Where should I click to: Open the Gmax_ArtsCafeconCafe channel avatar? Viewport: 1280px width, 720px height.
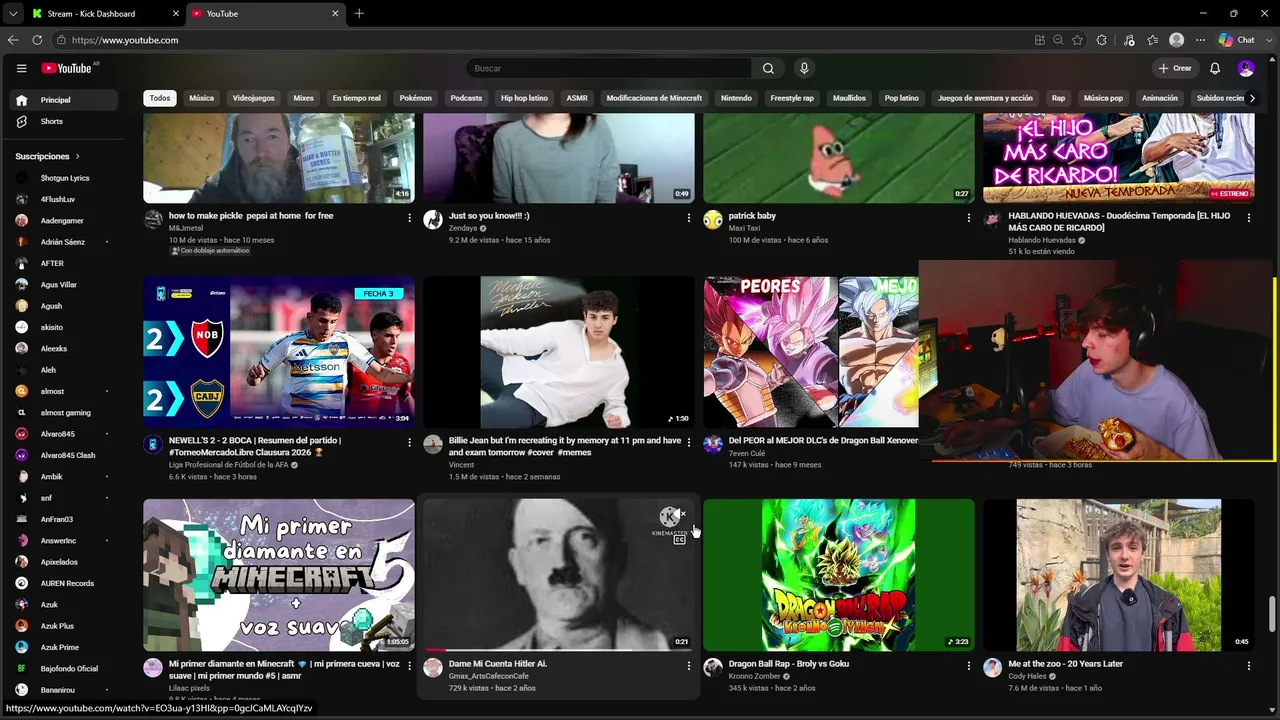pyautogui.click(x=433, y=668)
